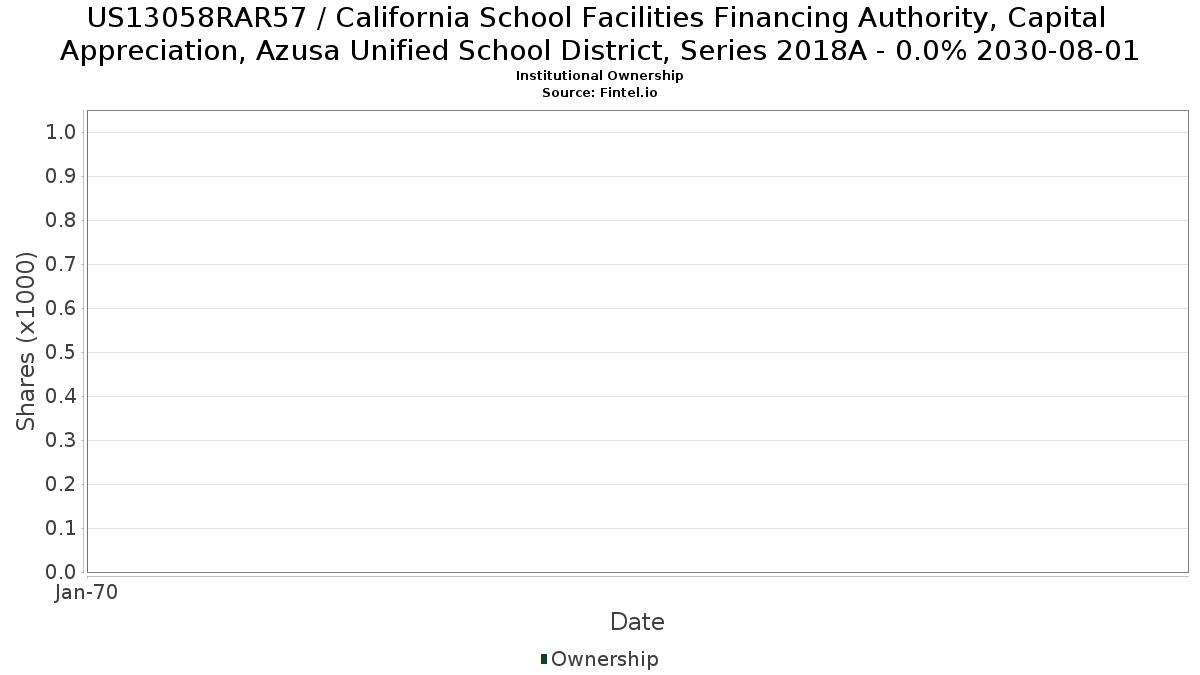This screenshot has height=675, width=1200.
Task: Click the 0.3 y-axis tick label
Action: [62, 441]
